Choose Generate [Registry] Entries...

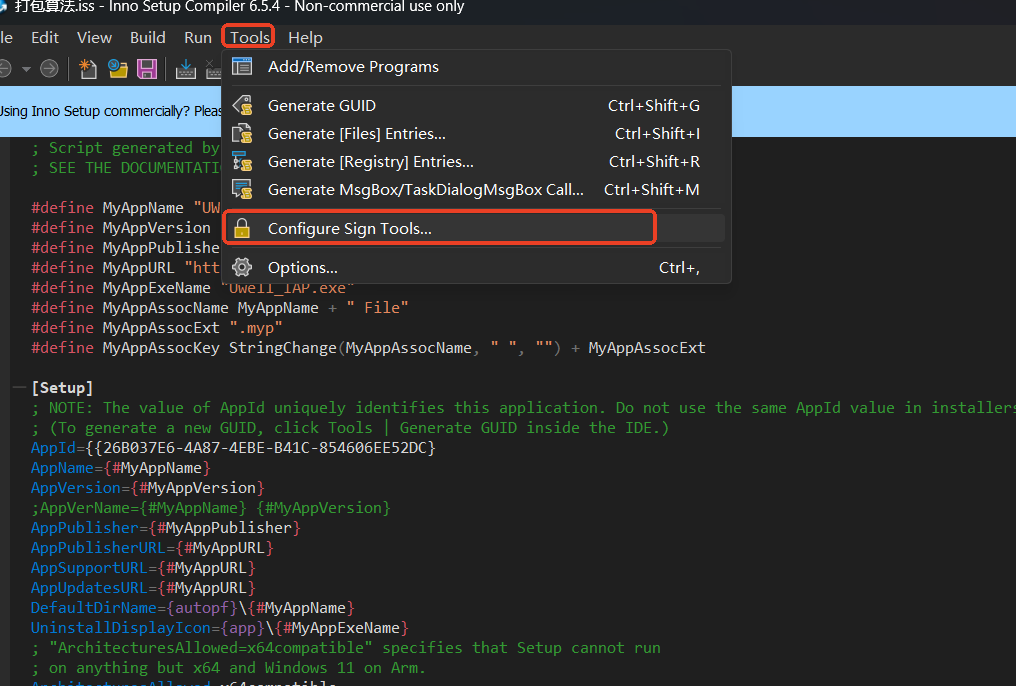point(476,161)
